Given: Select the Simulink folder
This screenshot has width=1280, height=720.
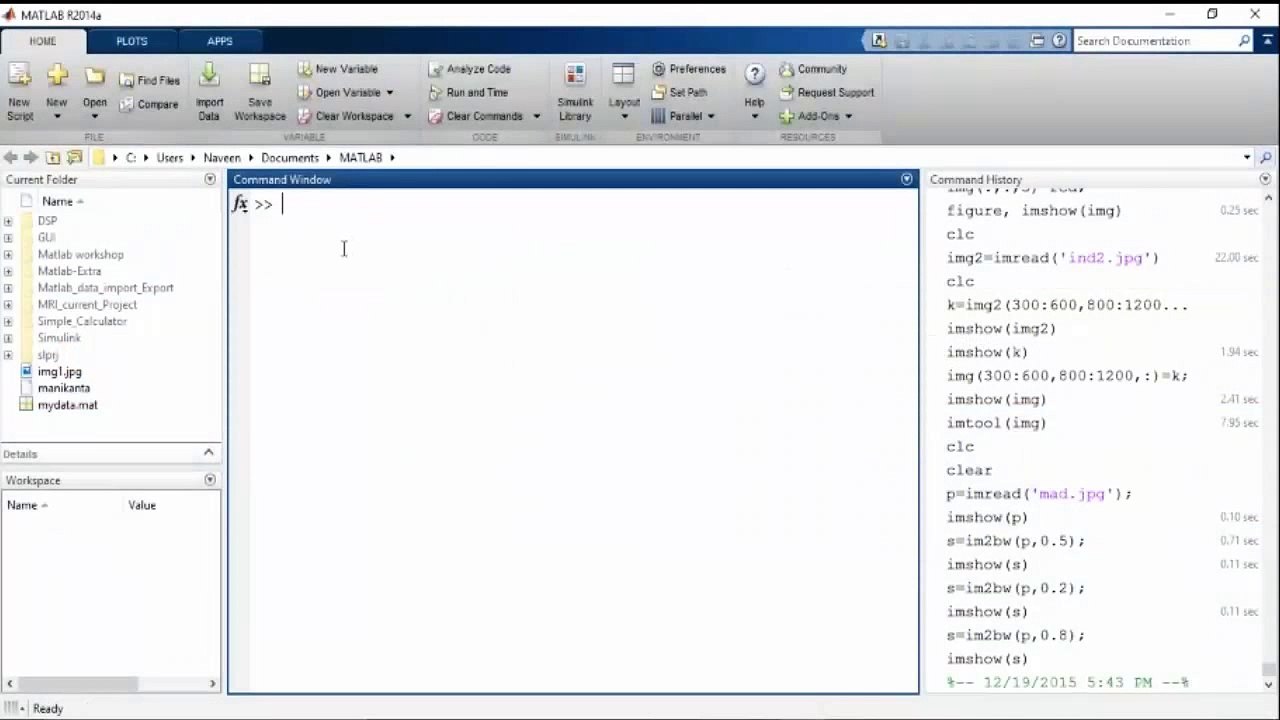Looking at the screenshot, I should click(x=59, y=338).
